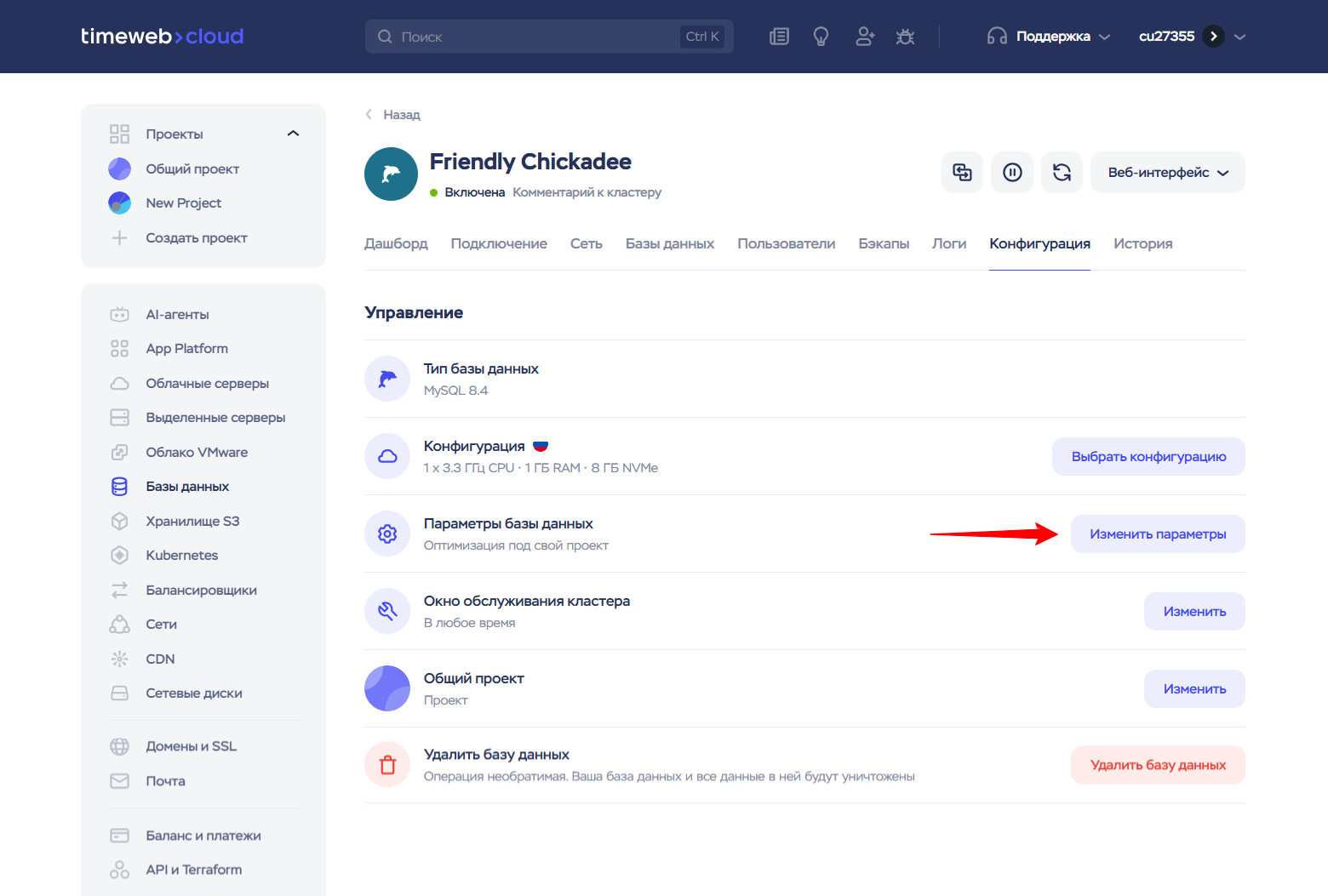The image size is (1328, 896).
Task: Pause the database cluster
Action: (x=1012, y=173)
